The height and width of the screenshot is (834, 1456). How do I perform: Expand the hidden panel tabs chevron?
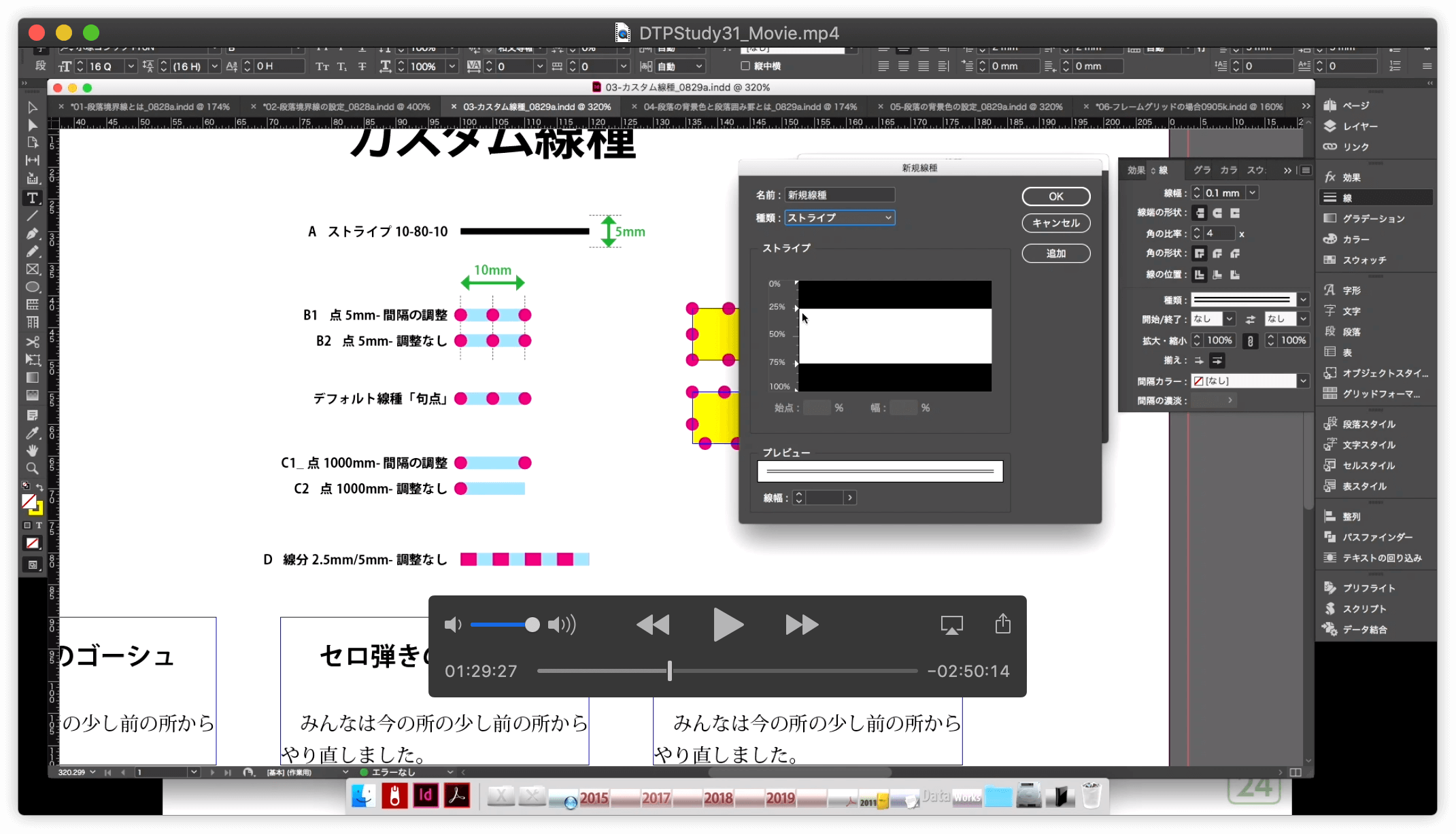[x=1287, y=170]
